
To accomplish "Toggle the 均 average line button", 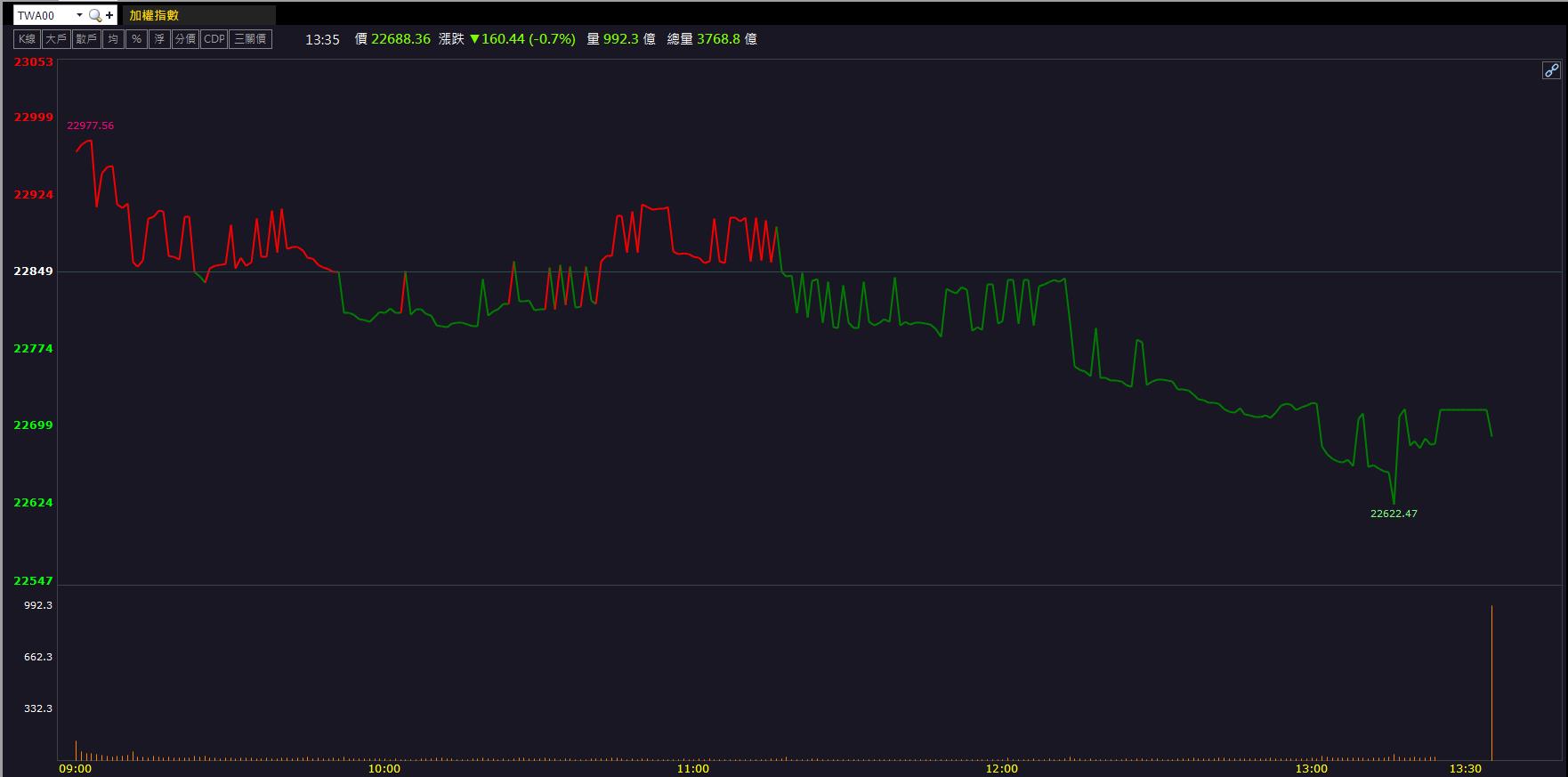I will point(113,39).
